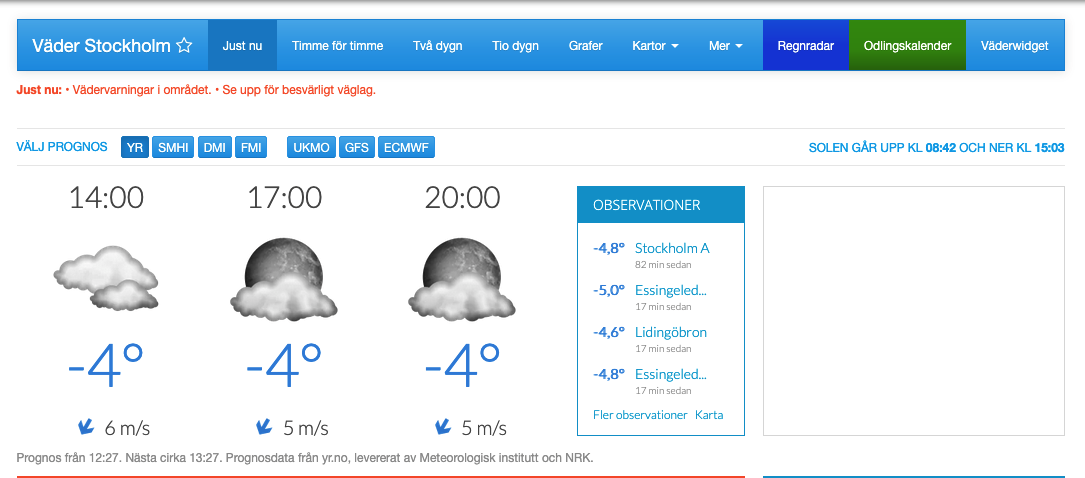Open the Timme för timme tab
Viewport: 1085px width, 478px height.
[338, 46]
